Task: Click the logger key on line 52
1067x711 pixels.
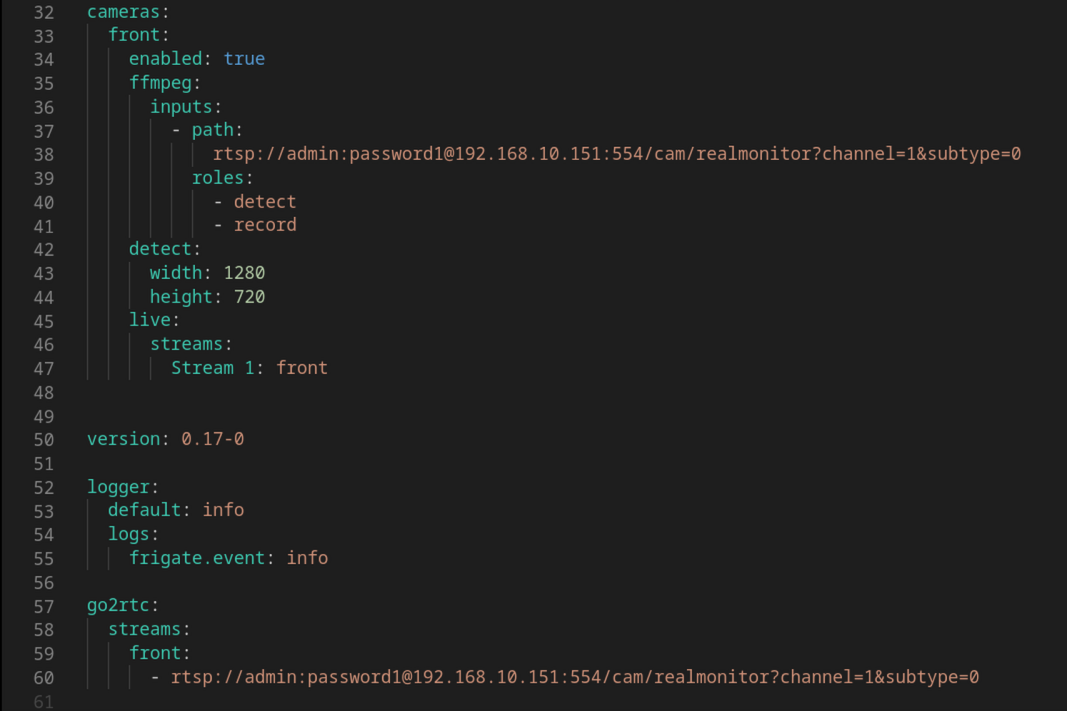Action: point(118,487)
